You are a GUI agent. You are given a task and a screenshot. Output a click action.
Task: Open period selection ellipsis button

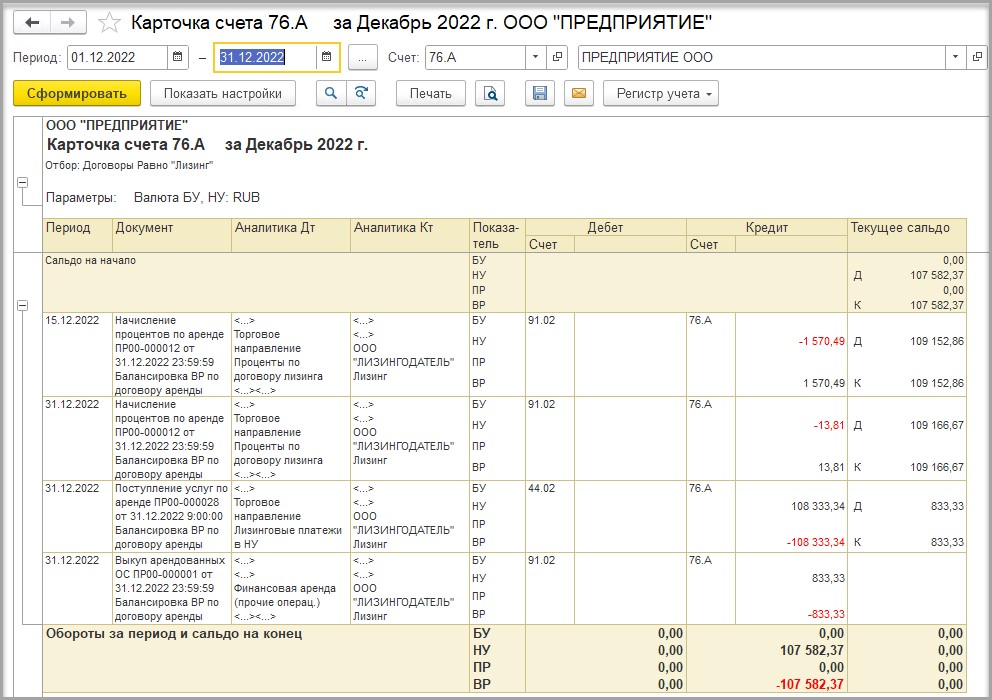(363, 58)
